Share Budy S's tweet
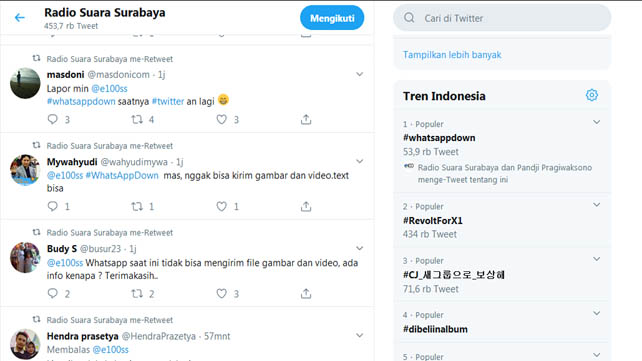642x361 pixels. [306, 293]
